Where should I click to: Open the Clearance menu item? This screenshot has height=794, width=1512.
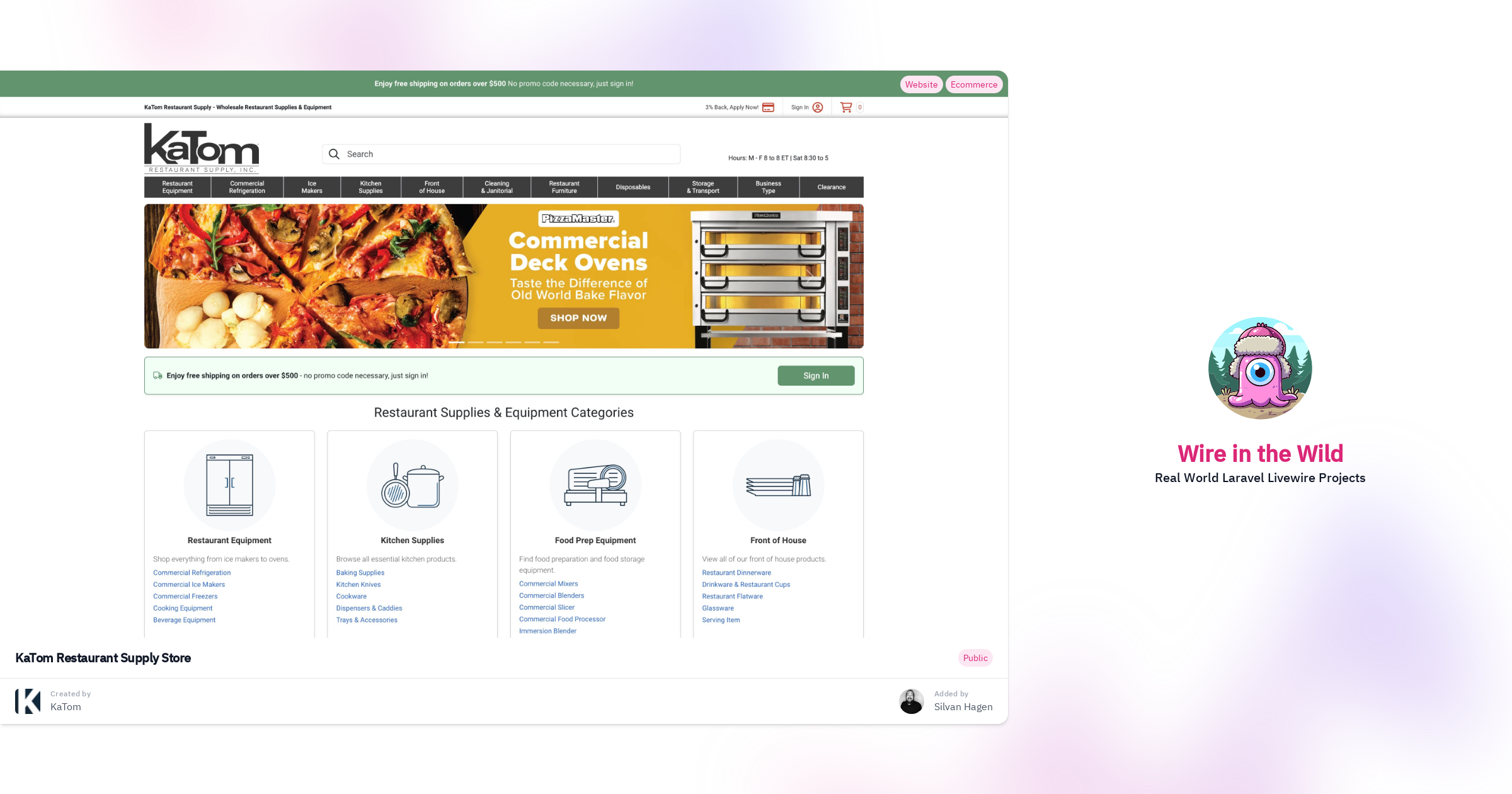831,187
